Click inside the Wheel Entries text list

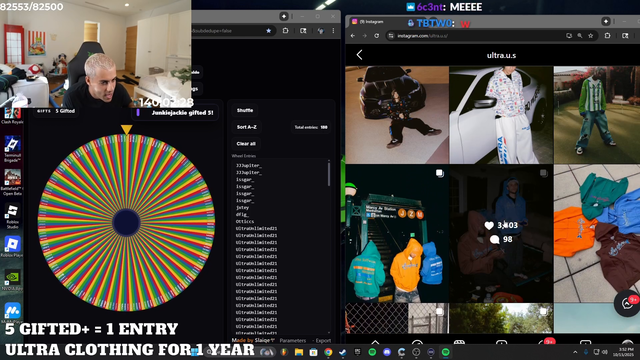[x=280, y=247]
